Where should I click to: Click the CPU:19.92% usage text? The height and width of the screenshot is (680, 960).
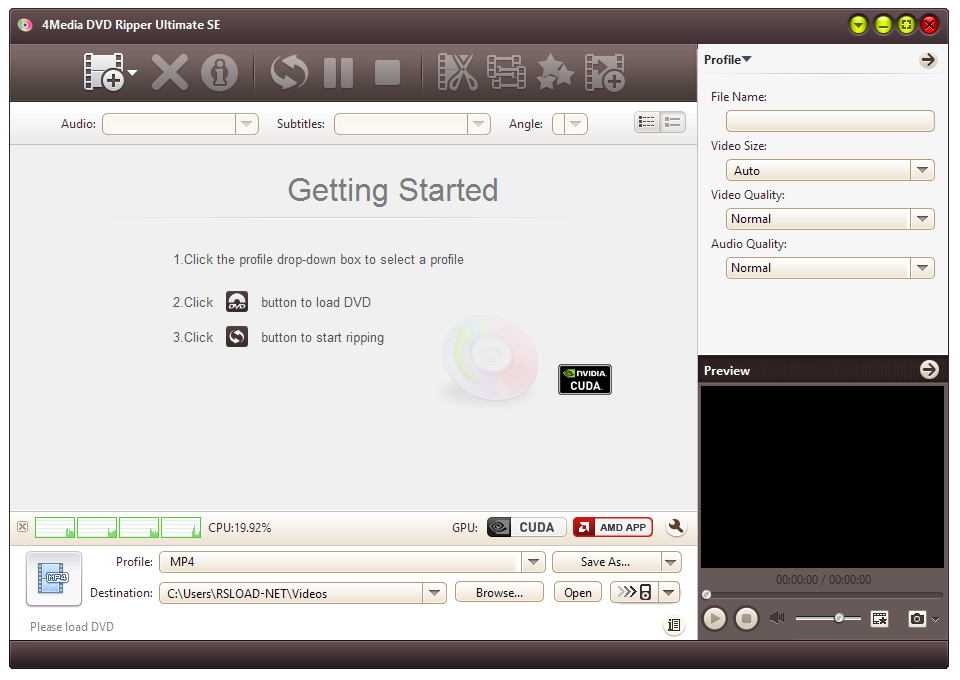239,527
